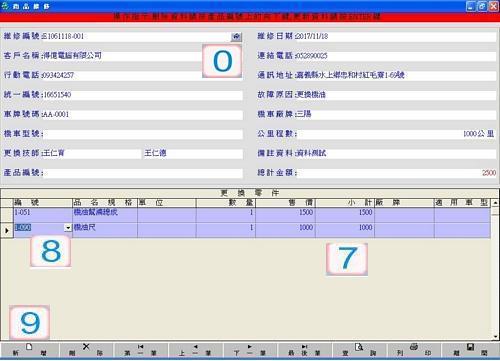Click the 故障原因 input field
The image size is (500, 361).
pyautogui.click(x=396, y=95)
